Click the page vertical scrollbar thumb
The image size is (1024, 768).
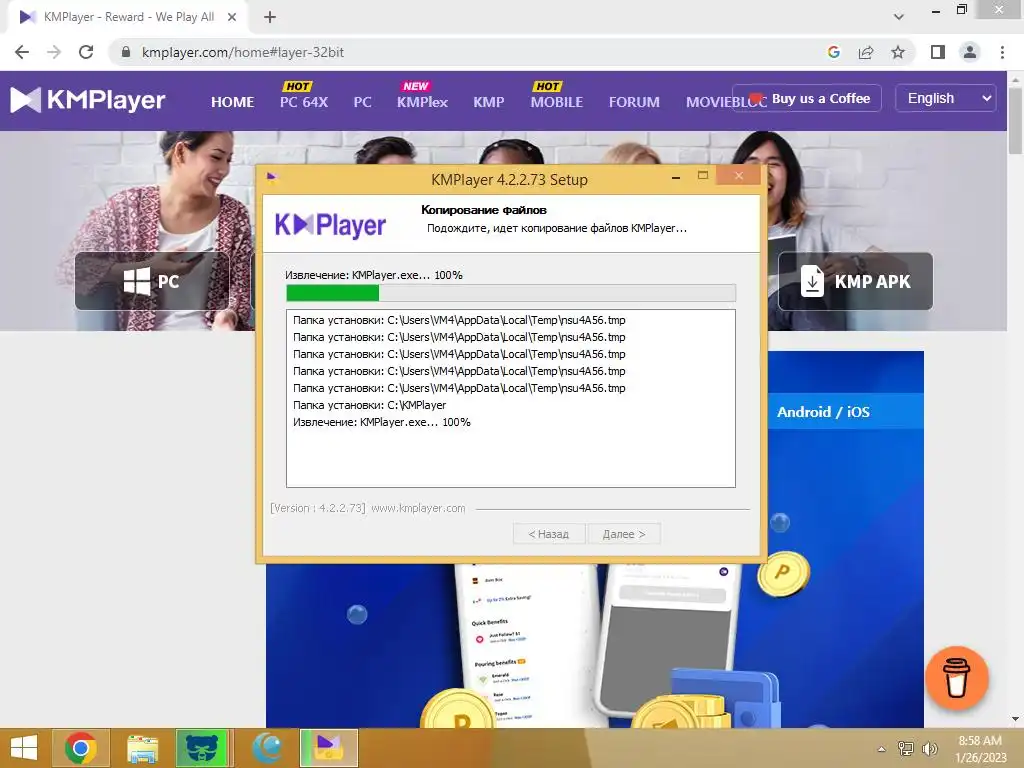tap(1015, 121)
